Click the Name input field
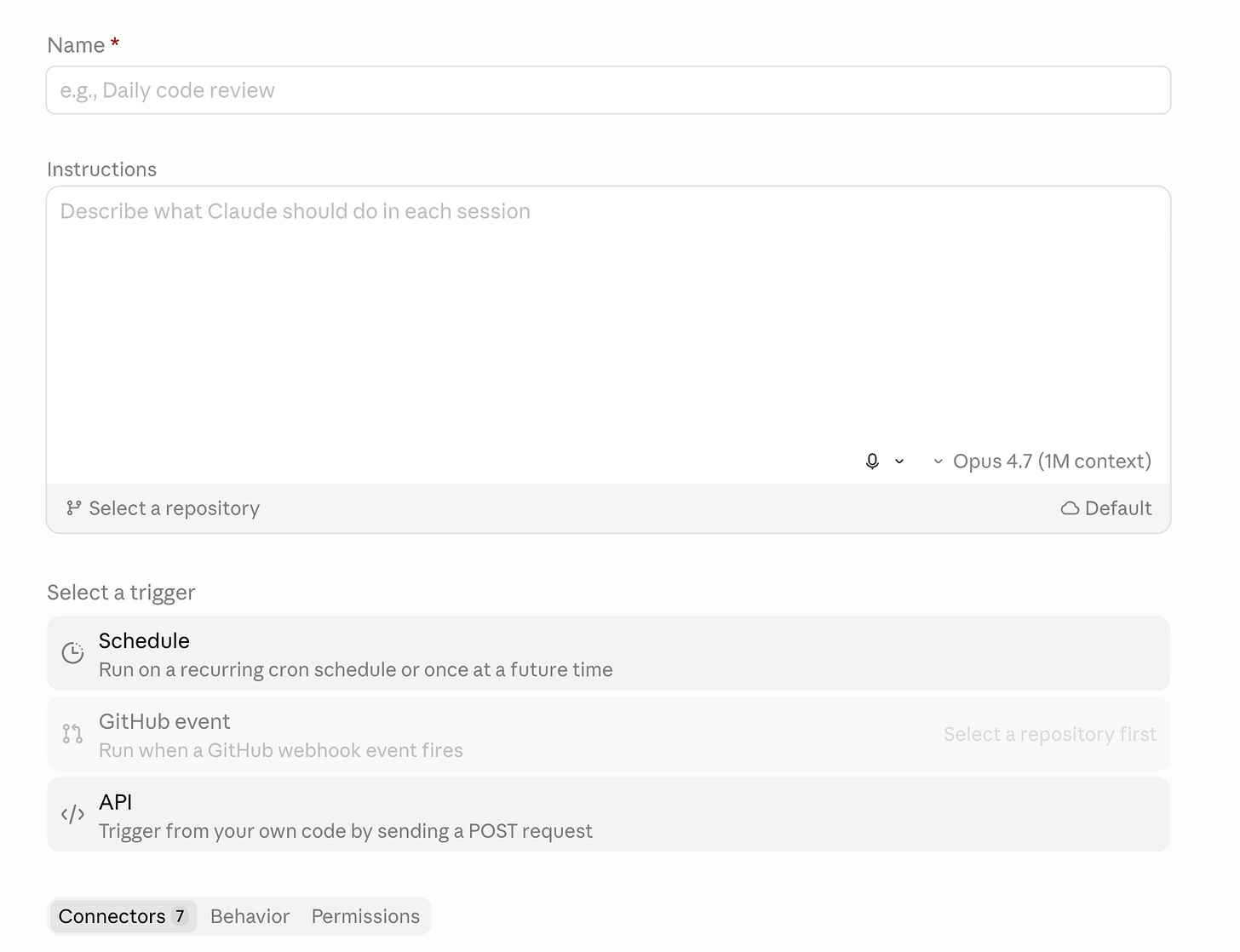Image resolution: width=1240 pixels, height=952 pixels. pyautogui.click(x=608, y=90)
